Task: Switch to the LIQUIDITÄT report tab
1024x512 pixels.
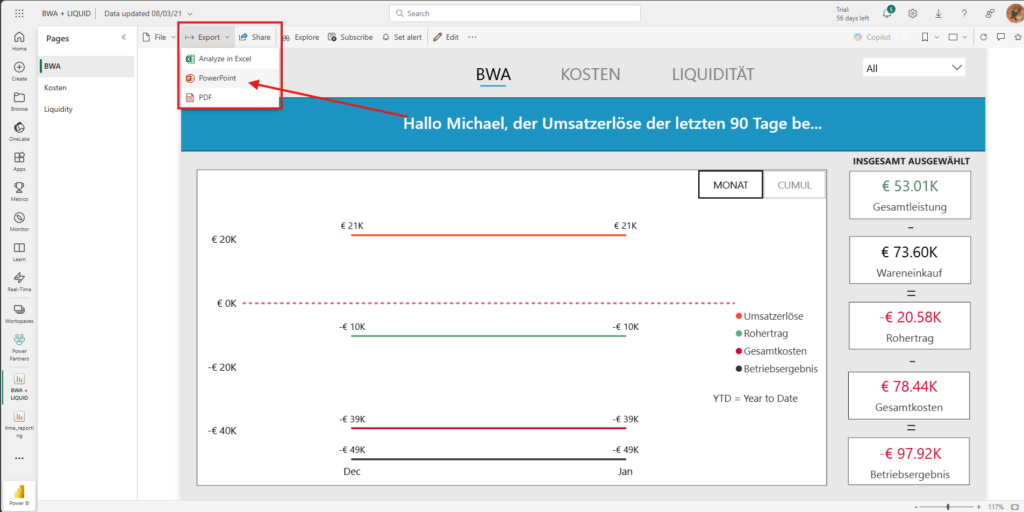Action: (713, 74)
